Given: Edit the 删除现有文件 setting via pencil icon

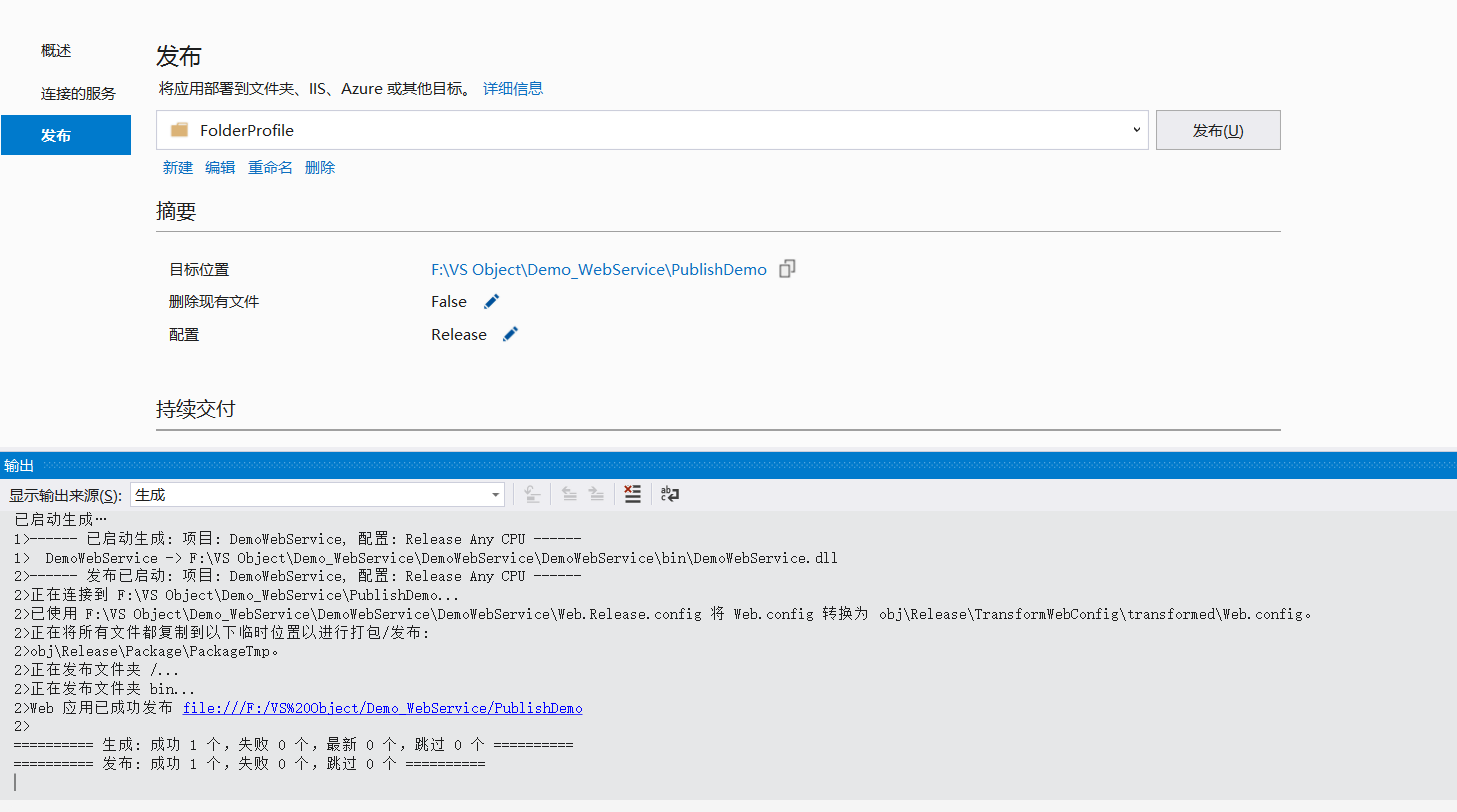Looking at the screenshot, I should pos(491,300).
